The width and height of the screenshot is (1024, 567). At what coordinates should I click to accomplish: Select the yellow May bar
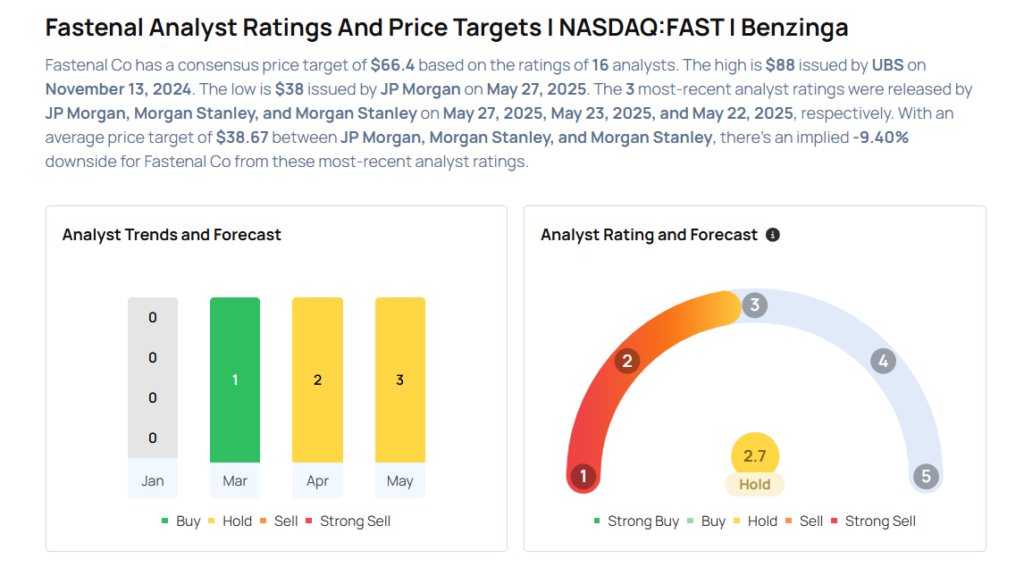coord(400,380)
